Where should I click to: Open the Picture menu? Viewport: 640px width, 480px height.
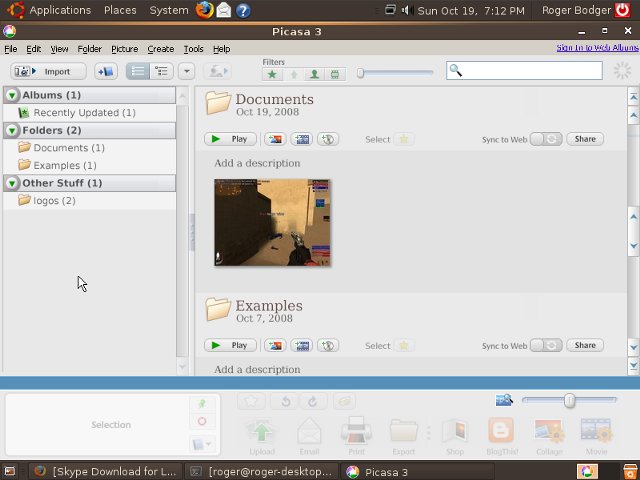pyautogui.click(x=124, y=49)
